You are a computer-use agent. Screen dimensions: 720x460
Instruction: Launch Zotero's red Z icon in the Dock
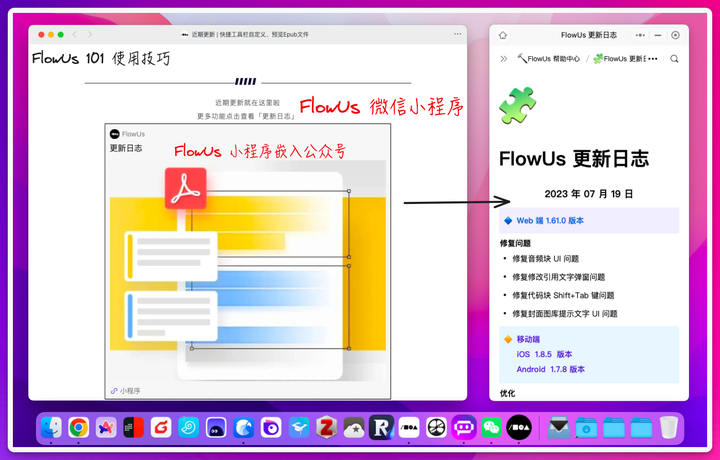[326, 427]
